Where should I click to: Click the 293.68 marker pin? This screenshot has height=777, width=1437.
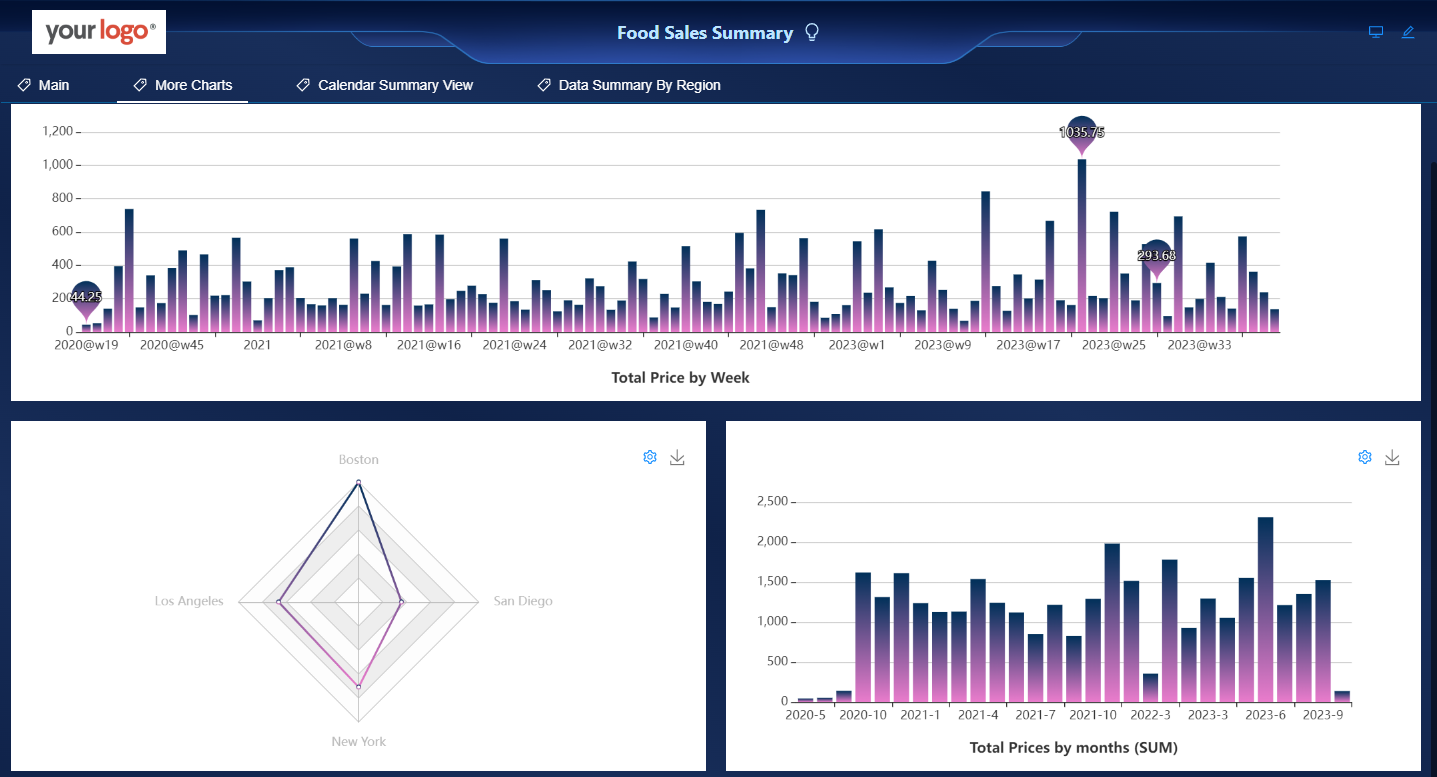tap(1156, 258)
